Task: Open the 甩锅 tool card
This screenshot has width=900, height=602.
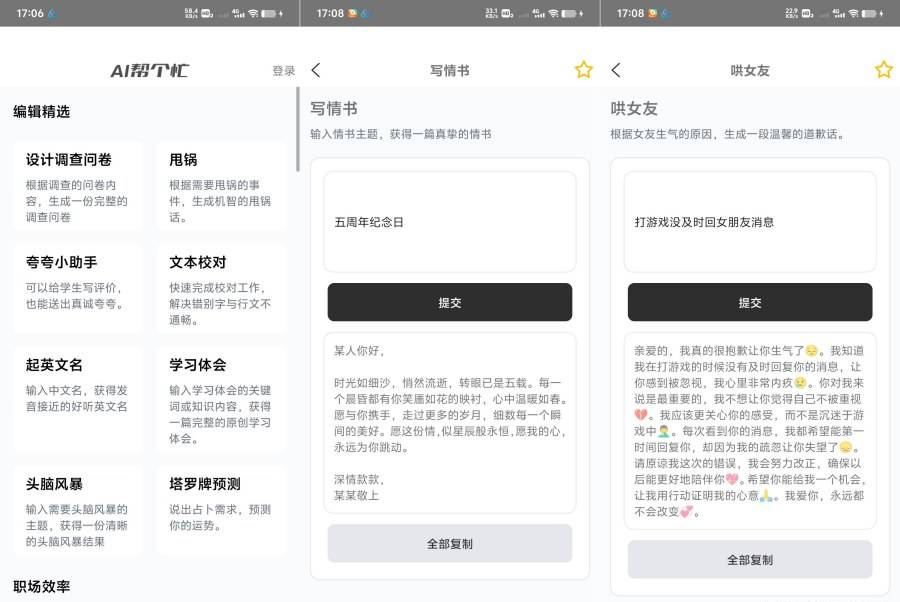Action: (x=221, y=186)
